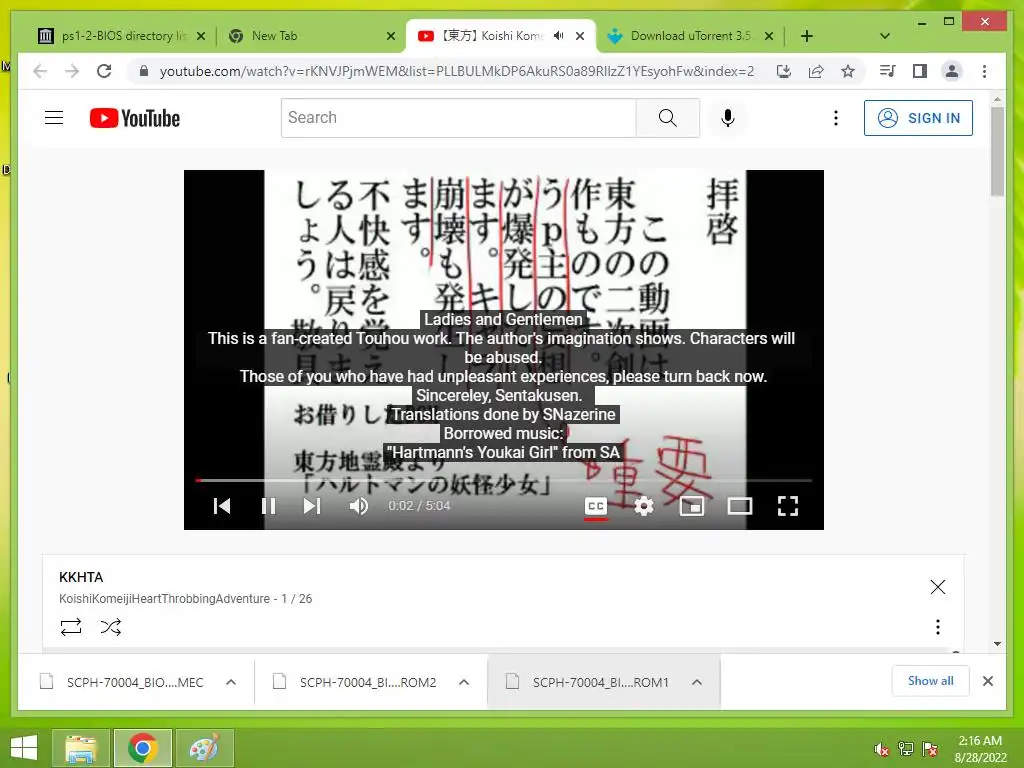Toggle shuffle for the KKHTA playlist

(111, 627)
